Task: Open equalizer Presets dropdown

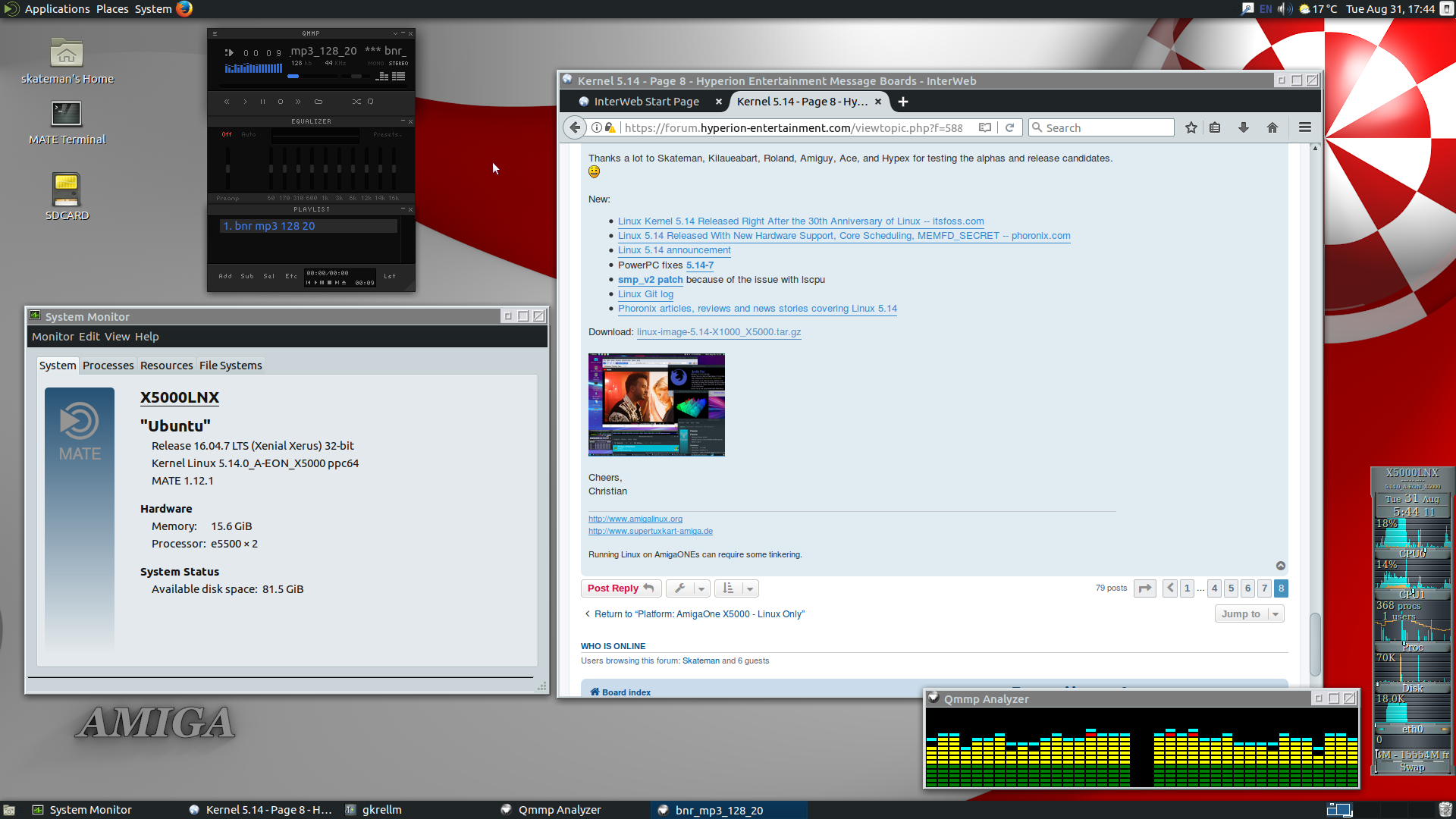Action: pos(387,134)
